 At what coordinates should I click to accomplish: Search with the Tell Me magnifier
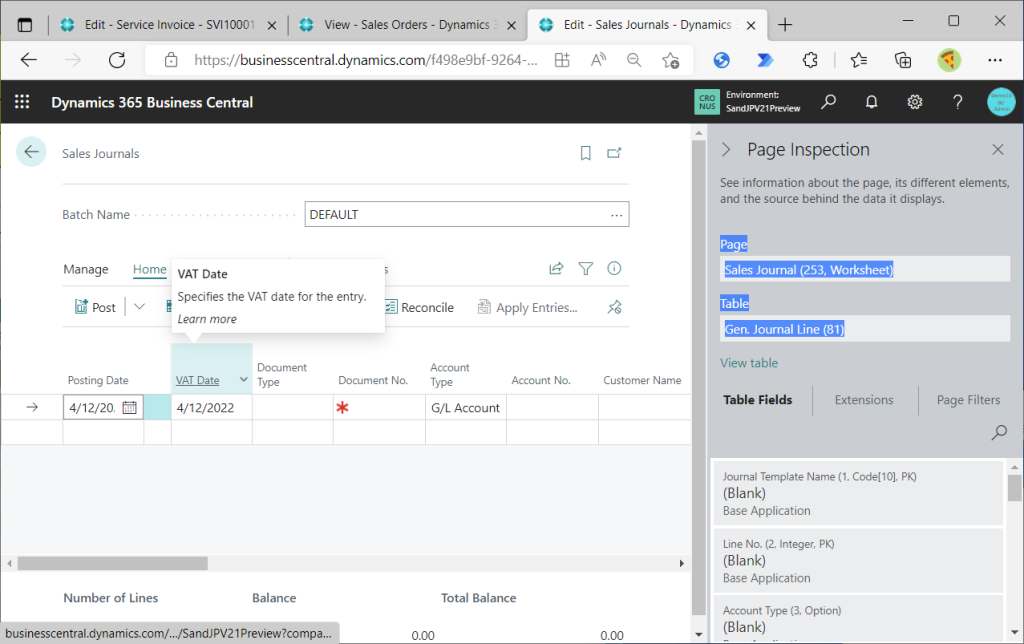pos(829,102)
